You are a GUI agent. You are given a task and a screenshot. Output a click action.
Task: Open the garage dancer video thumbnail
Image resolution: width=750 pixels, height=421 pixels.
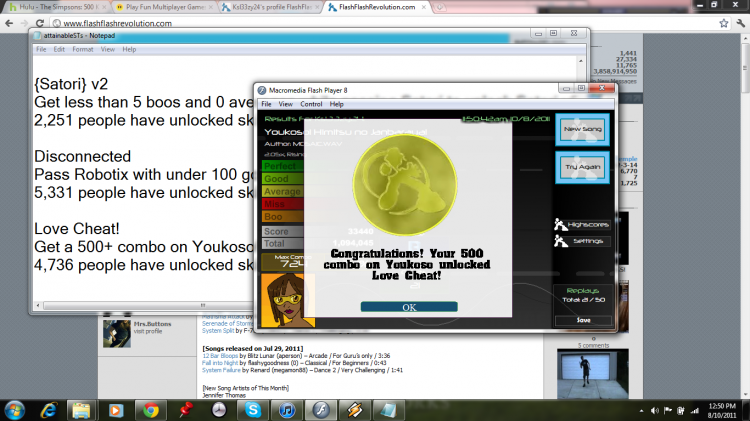click(x=593, y=374)
